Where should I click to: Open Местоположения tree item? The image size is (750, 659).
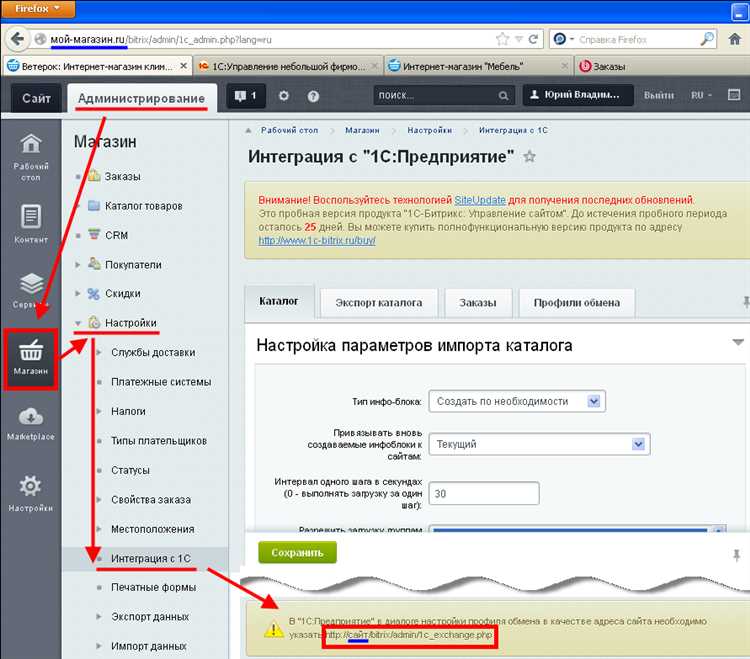click(153, 529)
